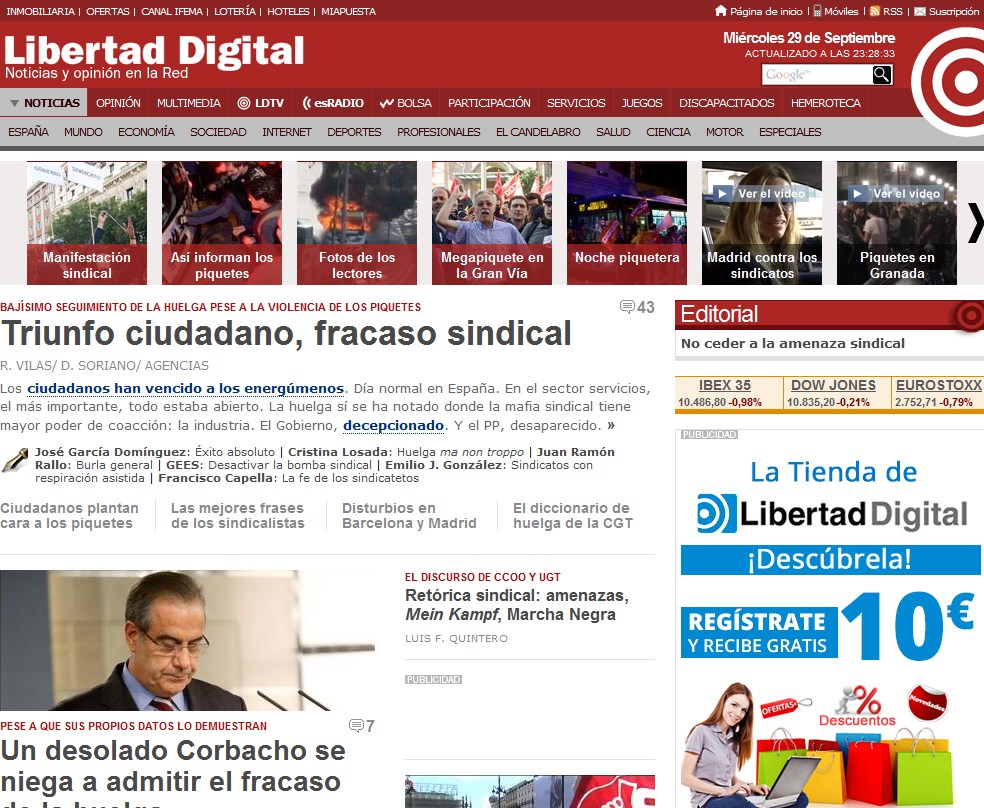This screenshot has height=808, width=984.
Task: Click the comments bubble showing 7
Action: click(356, 726)
